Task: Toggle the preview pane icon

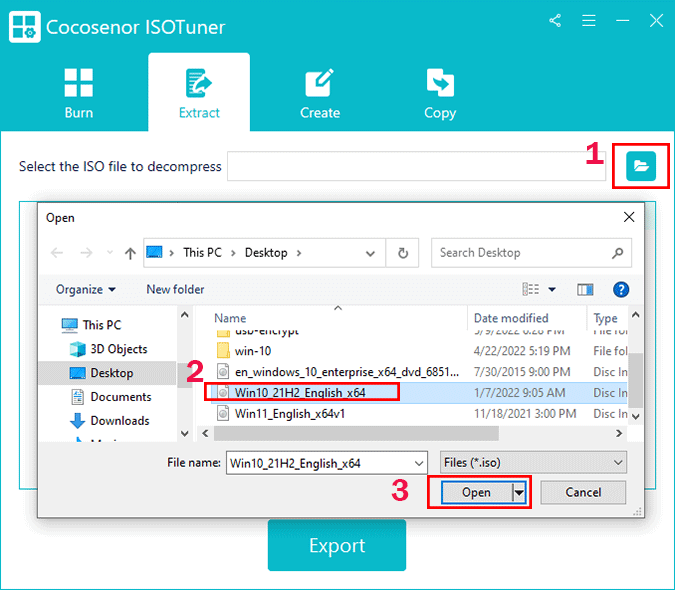Action: [585, 290]
